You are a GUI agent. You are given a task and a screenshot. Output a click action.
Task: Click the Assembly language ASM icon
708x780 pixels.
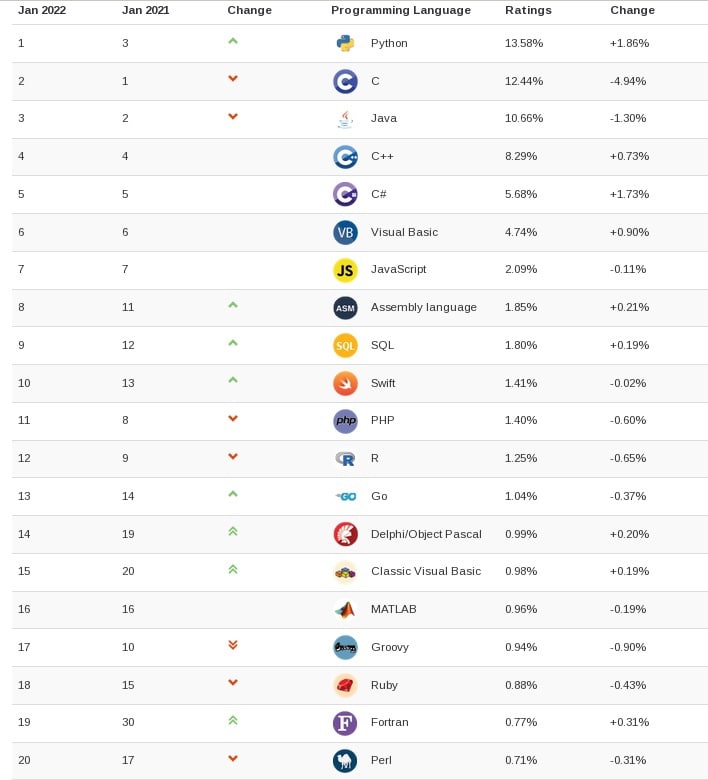[345, 308]
